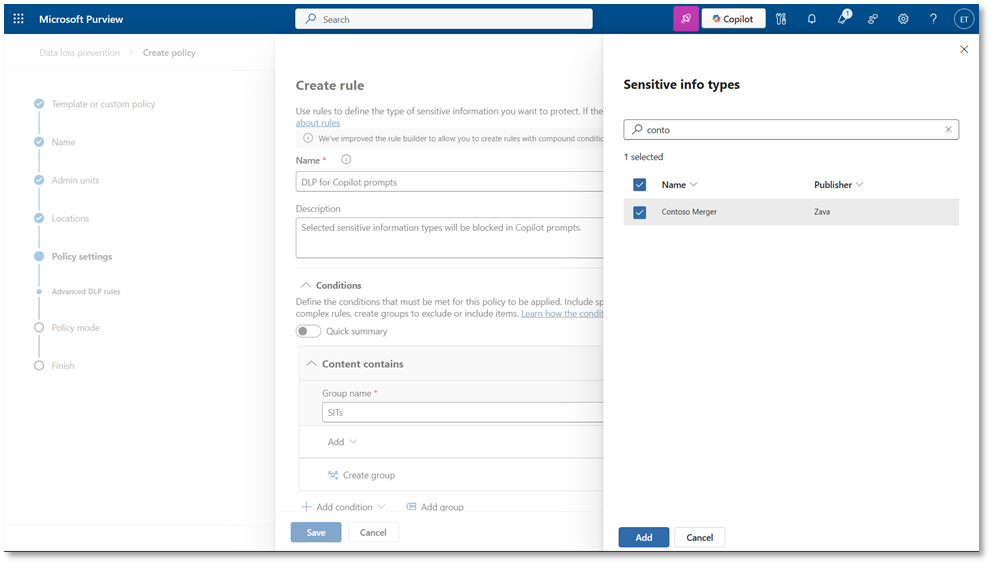Open the ET account avatar

[x=964, y=19]
